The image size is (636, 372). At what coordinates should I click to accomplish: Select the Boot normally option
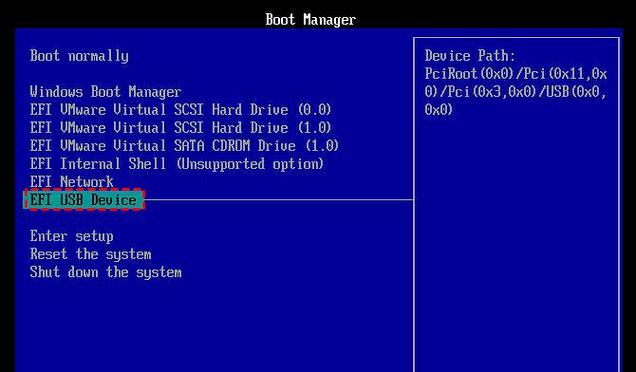(x=79, y=56)
